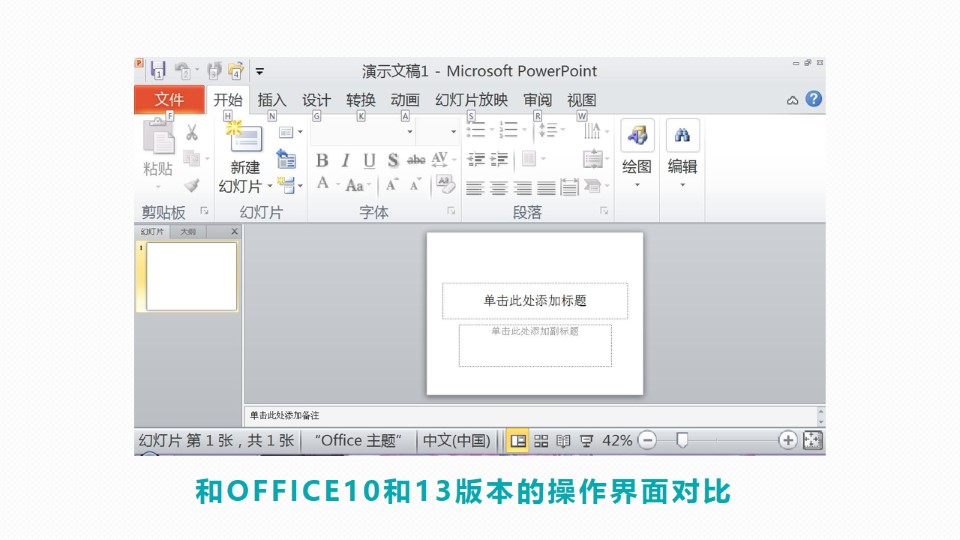Viewport: 960px width, 540px height.
Task: Click the Redo icon in quick access toolbar
Action: (214, 70)
